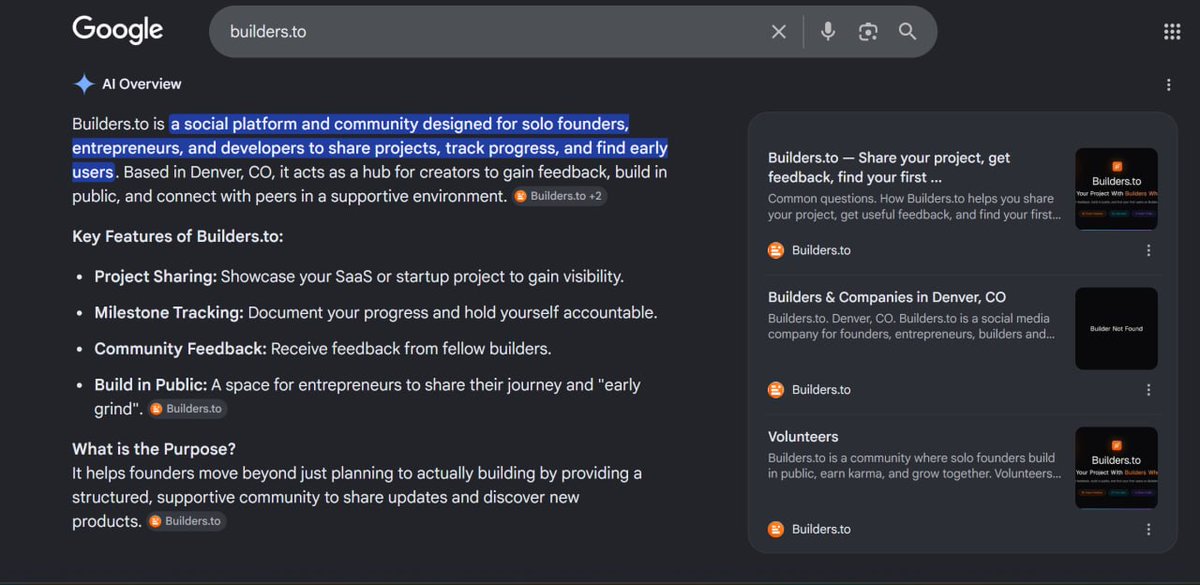Open 'Builders & Companies in Denver, CO' result
Viewport: 1200px width, 585px height.
click(x=887, y=297)
